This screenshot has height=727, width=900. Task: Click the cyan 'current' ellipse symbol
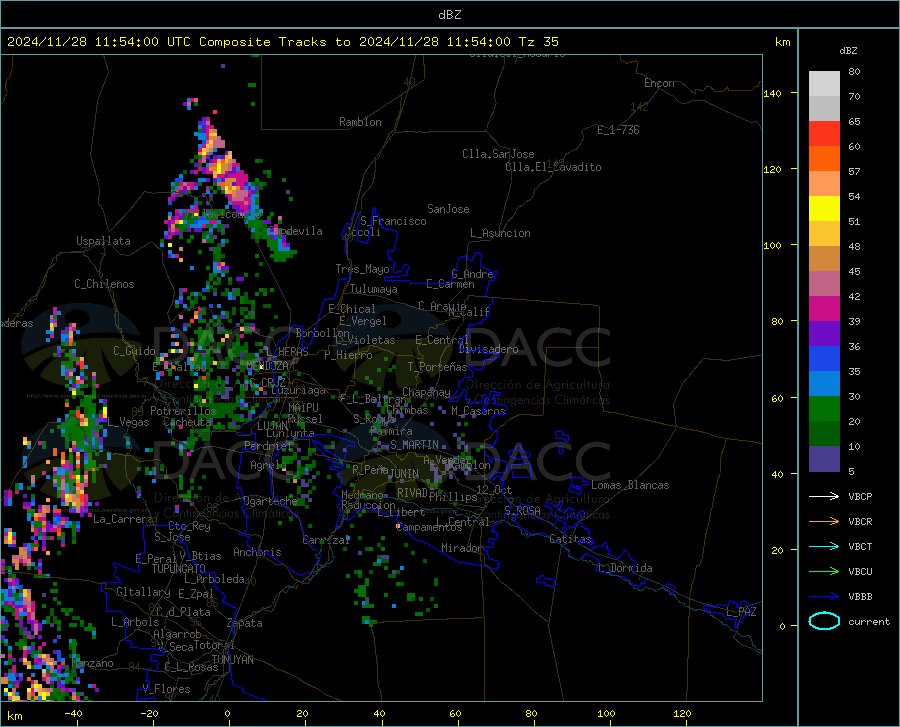[x=824, y=621]
